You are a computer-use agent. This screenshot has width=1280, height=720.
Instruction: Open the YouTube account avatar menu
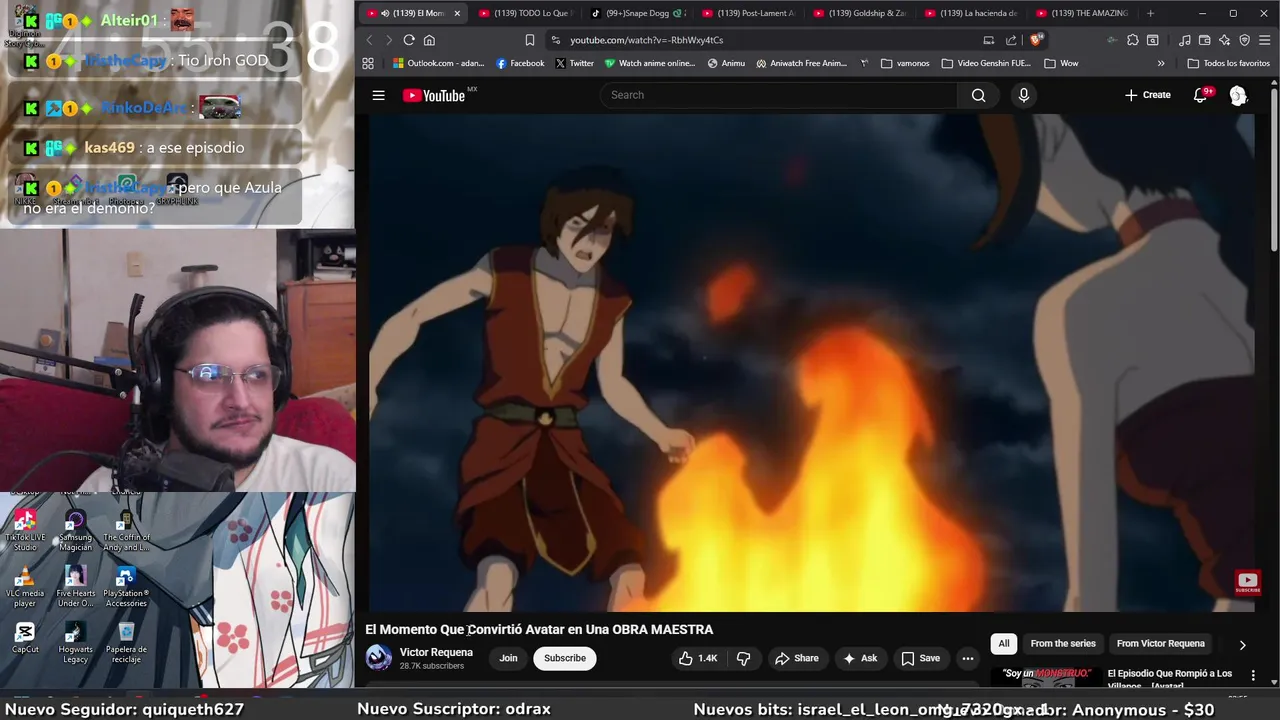pyautogui.click(x=1238, y=95)
